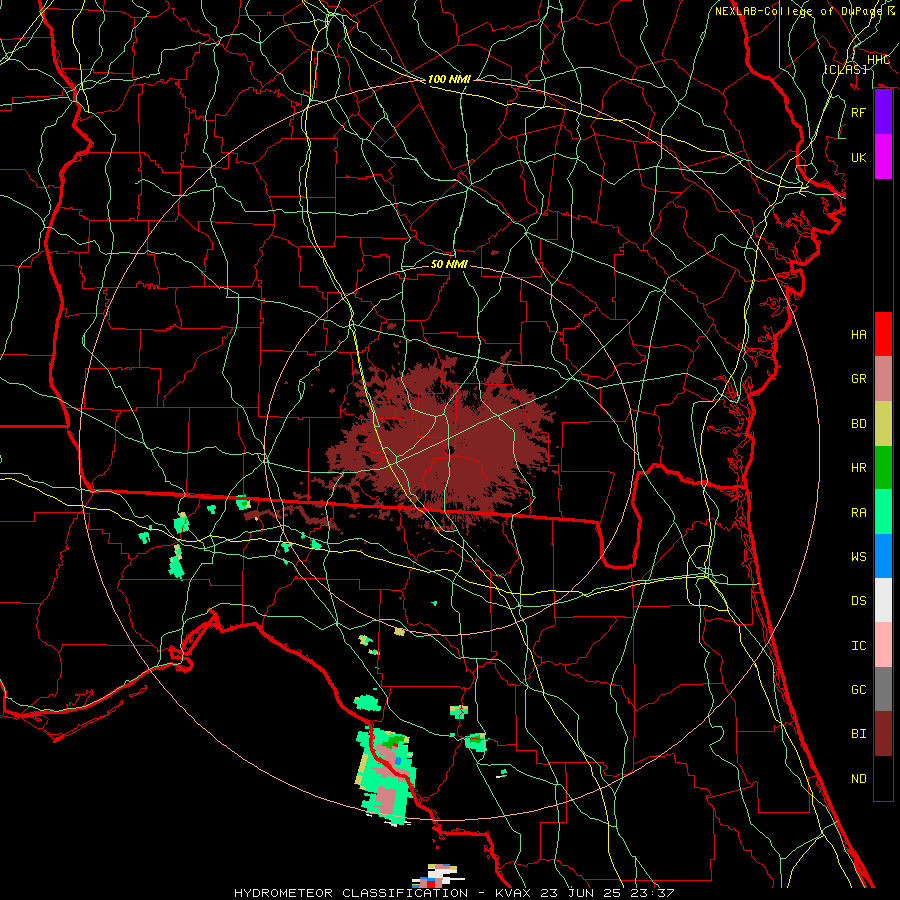Click the ND black legend swatch
This screenshot has width=900, height=900.
click(x=883, y=778)
